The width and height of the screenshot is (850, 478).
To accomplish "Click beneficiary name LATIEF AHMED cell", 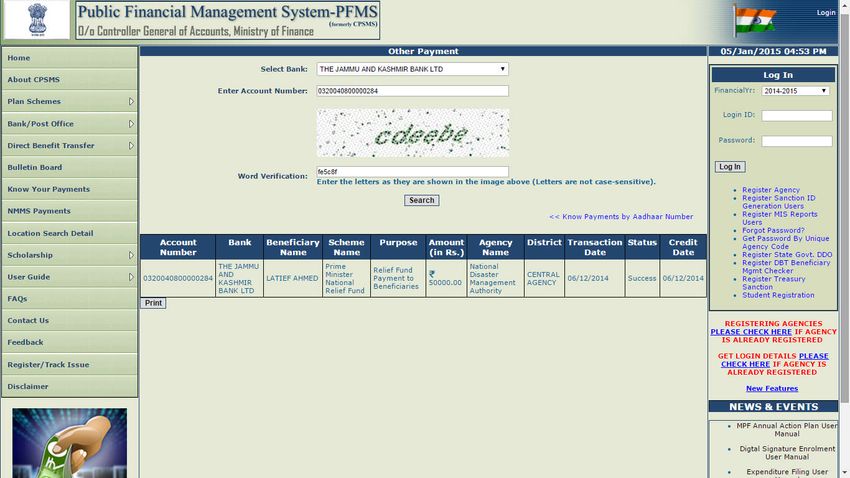I will (293, 278).
